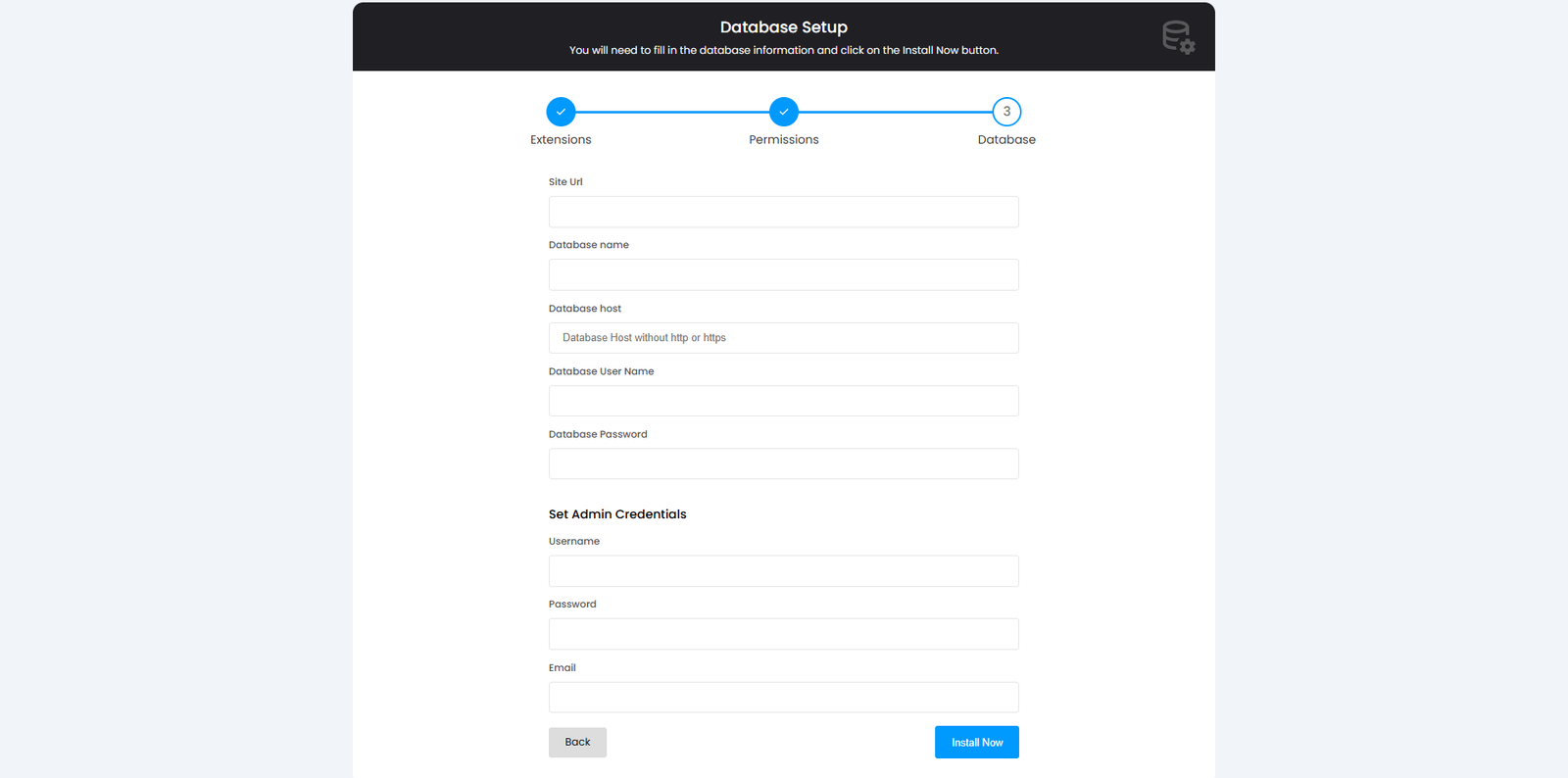1568x778 pixels.
Task: Click the Permissions step checkmark circle
Action: click(784, 112)
